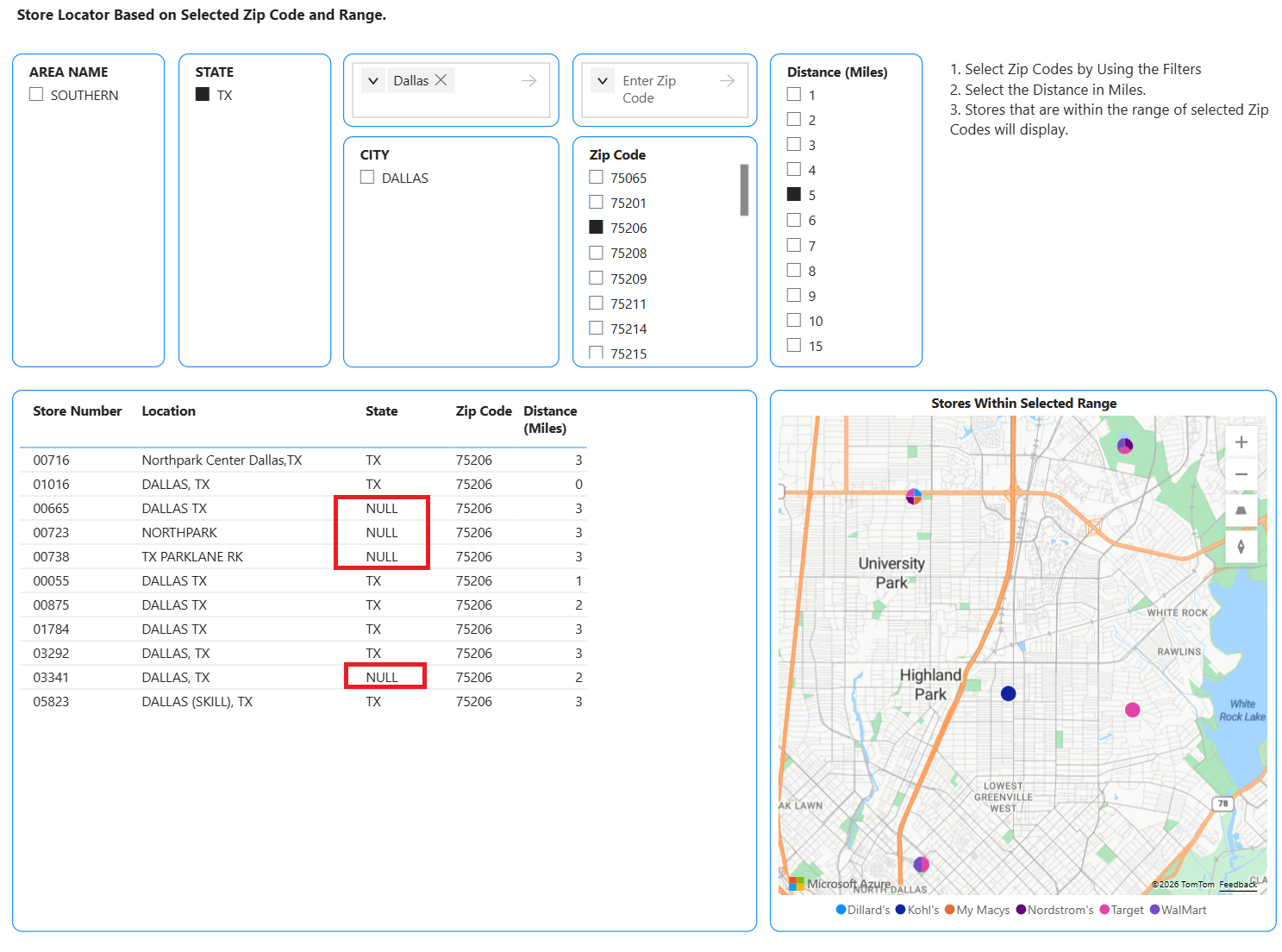
Task: Select store number 01784
Action: [51, 629]
